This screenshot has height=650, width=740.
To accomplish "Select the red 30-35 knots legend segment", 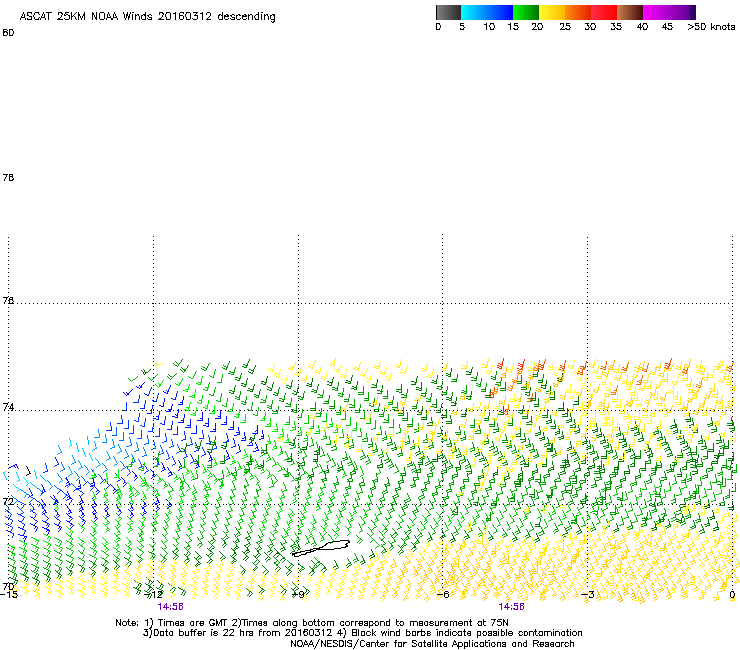I will 604,12.
